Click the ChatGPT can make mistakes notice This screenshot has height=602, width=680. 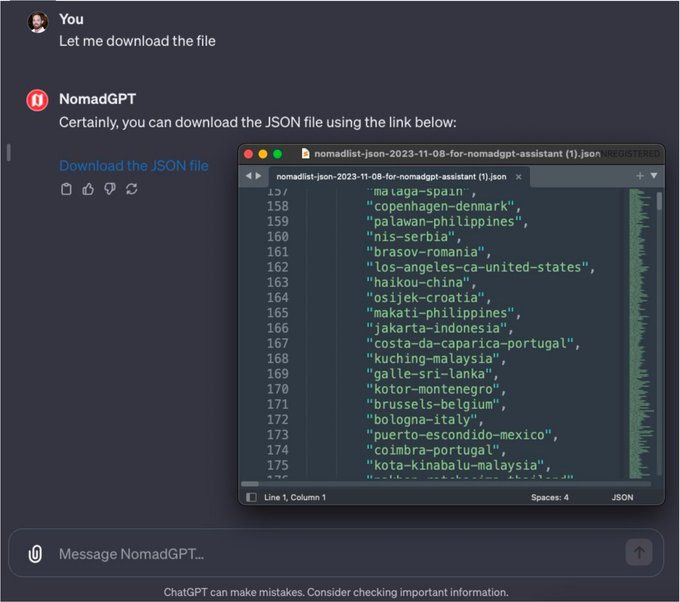(x=336, y=592)
